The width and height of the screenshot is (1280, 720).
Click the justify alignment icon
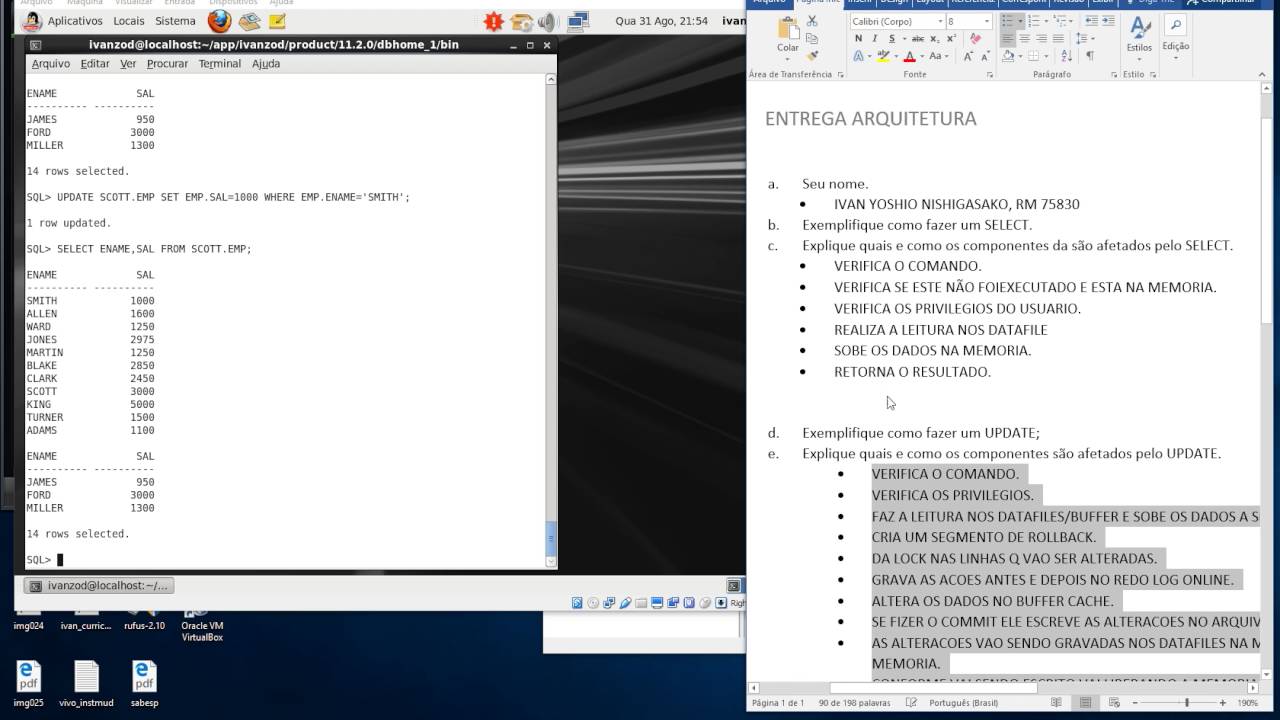click(1058, 38)
